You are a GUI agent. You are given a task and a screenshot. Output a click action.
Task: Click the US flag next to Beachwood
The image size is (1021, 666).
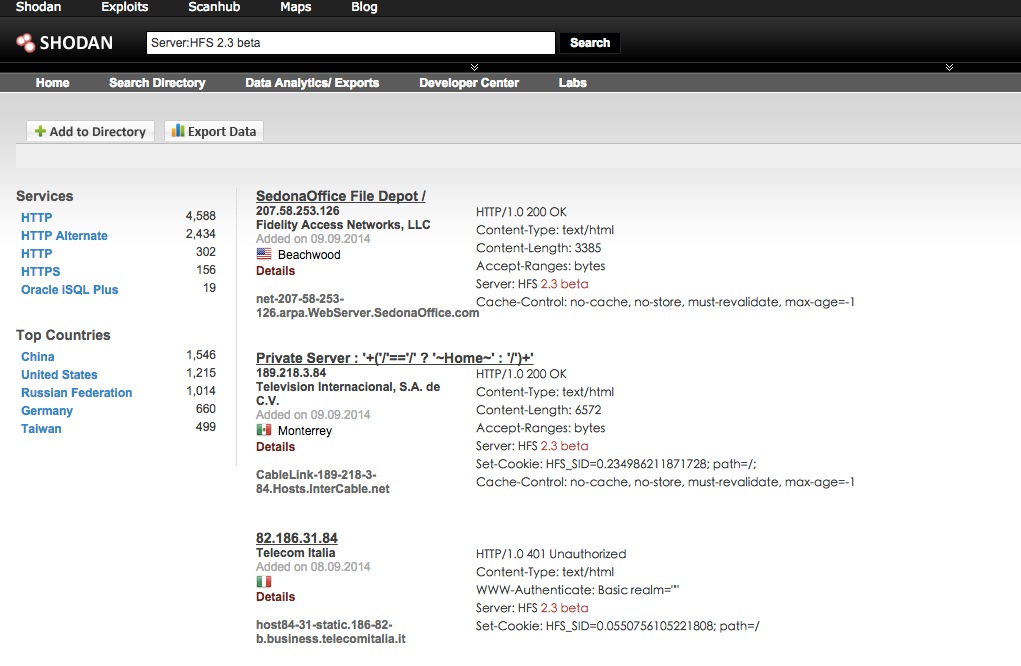click(x=264, y=254)
